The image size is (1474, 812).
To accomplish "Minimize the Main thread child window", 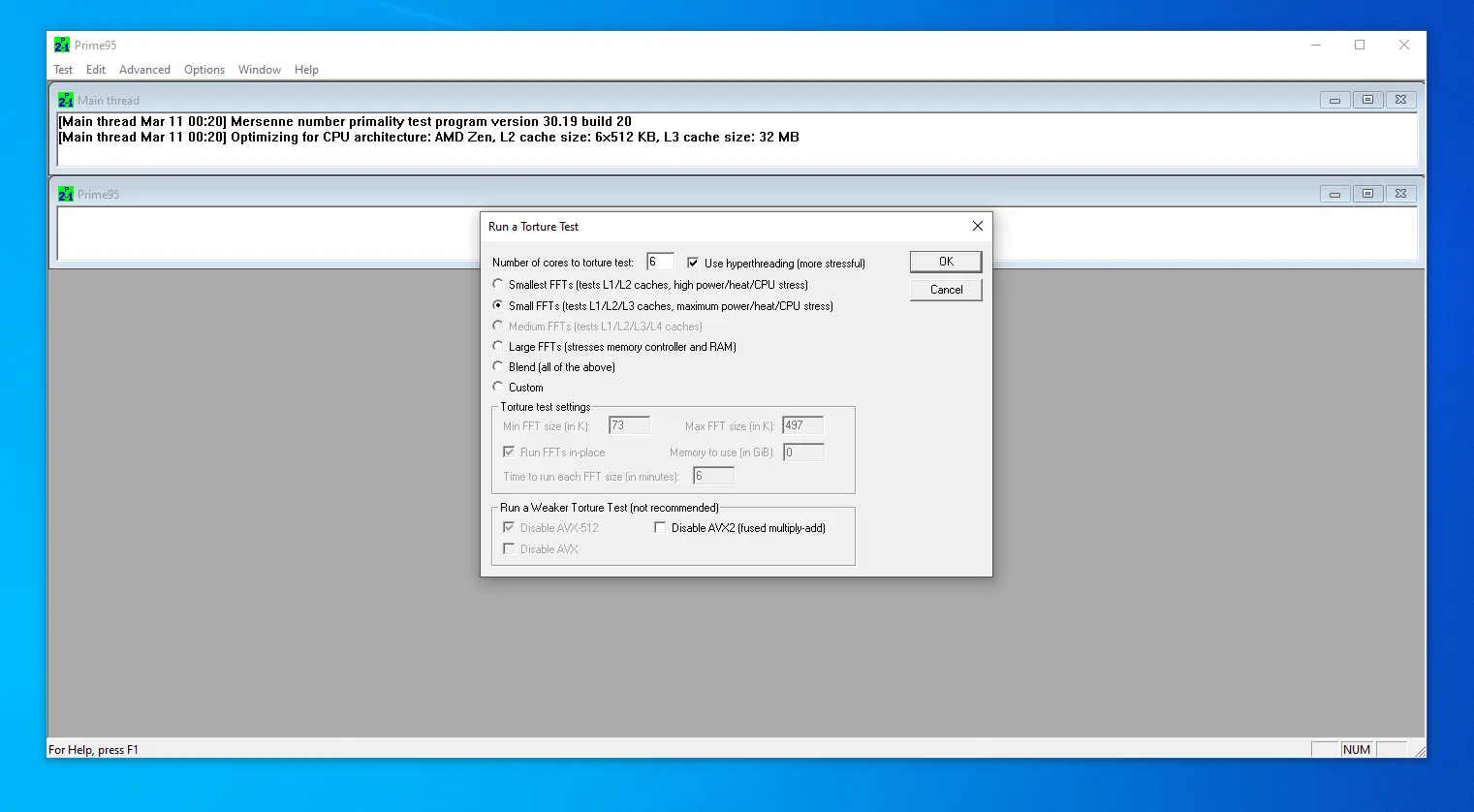I will [1335, 100].
